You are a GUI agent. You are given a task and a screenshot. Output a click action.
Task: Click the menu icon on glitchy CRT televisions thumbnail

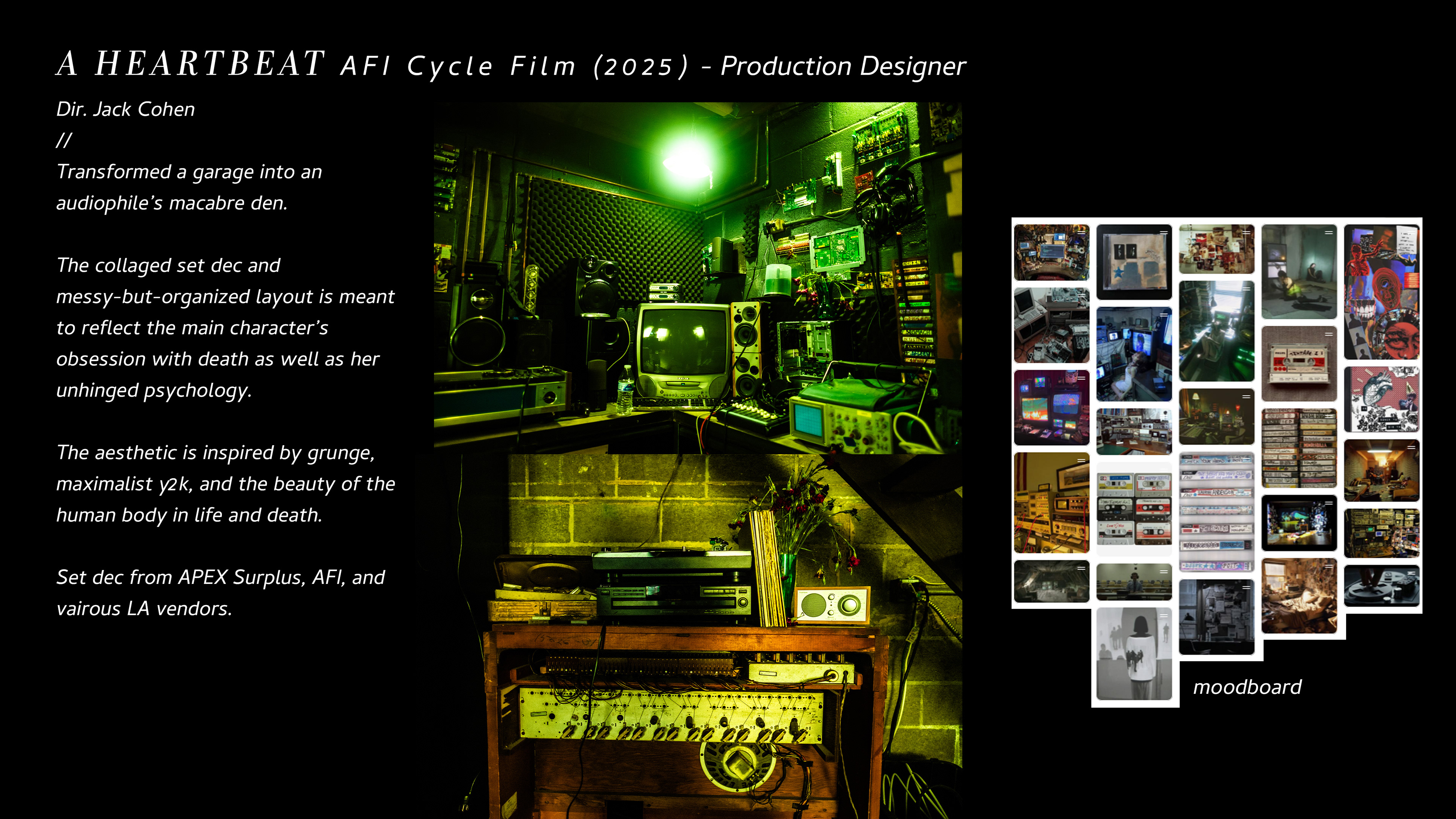(x=1081, y=378)
